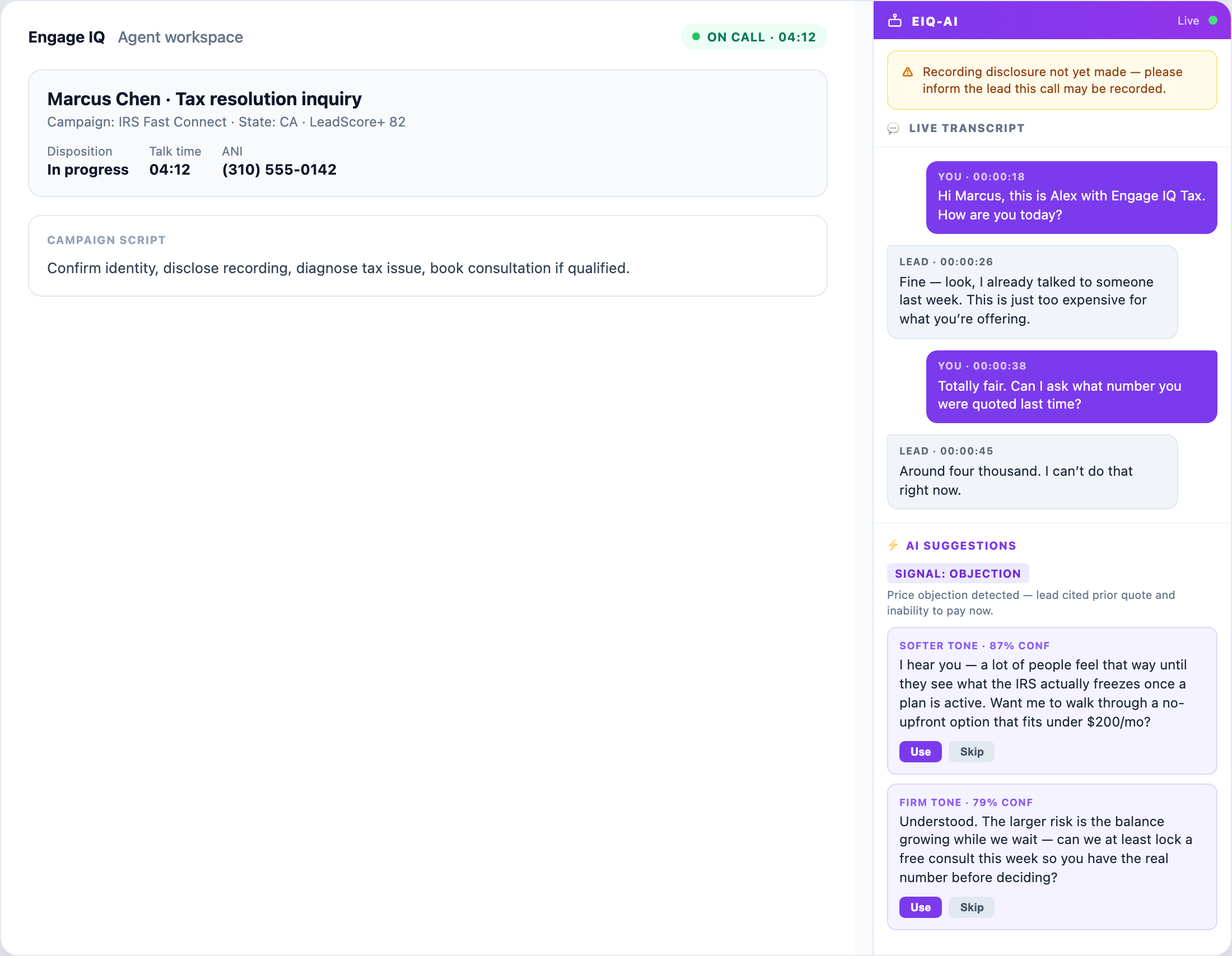Image resolution: width=1232 pixels, height=956 pixels.
Task: Click the Disposition field label
Action: [x=80, y=151]
